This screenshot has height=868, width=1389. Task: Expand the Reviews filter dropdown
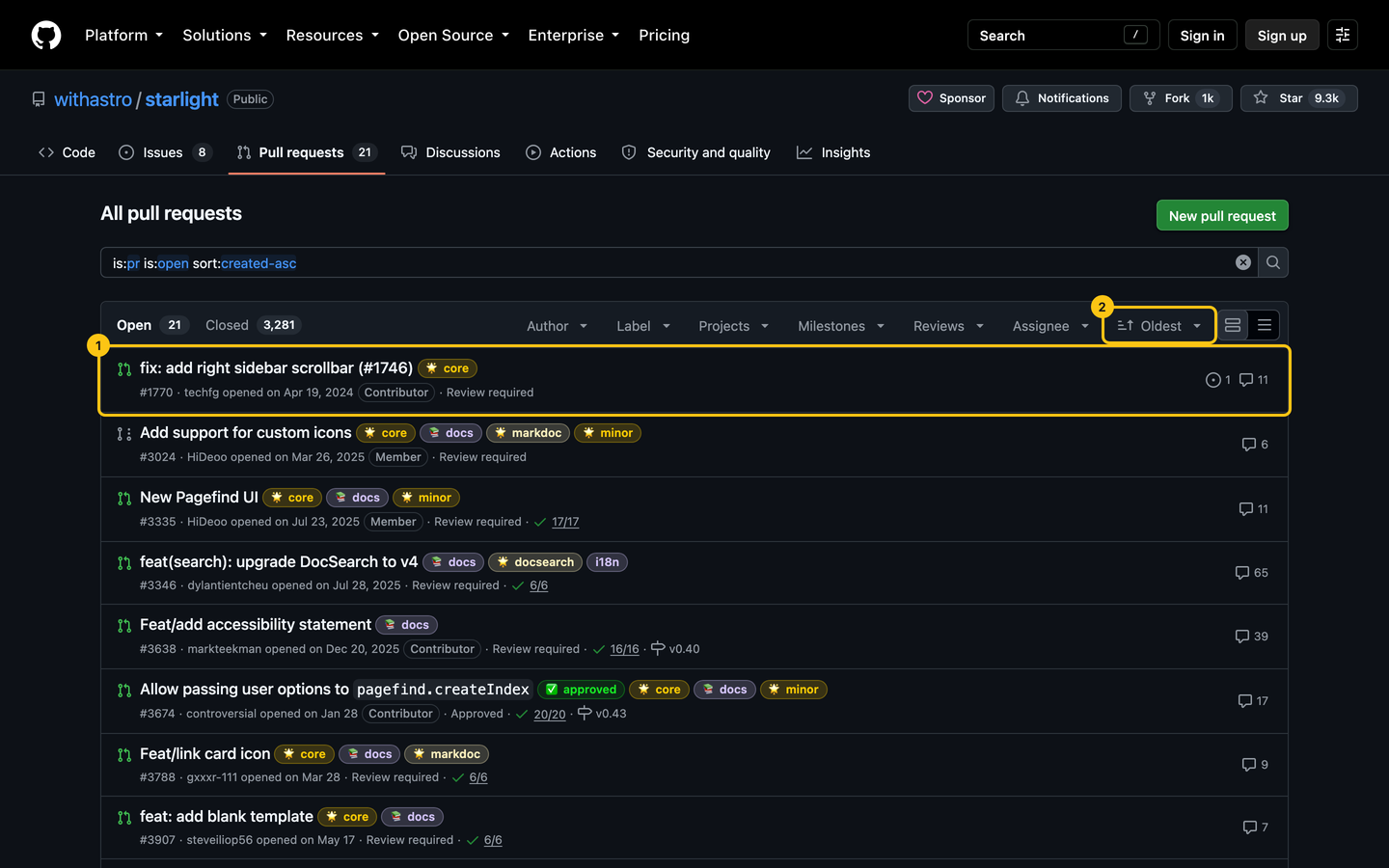pyautogui.click(x=949, y=326)
